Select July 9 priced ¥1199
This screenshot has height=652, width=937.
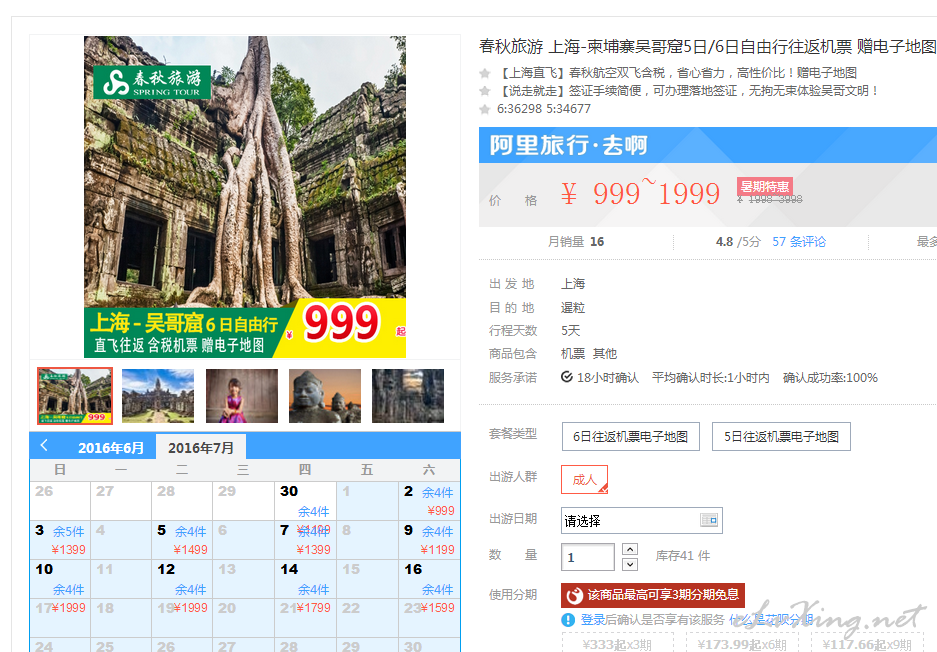pyautogui.click(x=429, y=540)
